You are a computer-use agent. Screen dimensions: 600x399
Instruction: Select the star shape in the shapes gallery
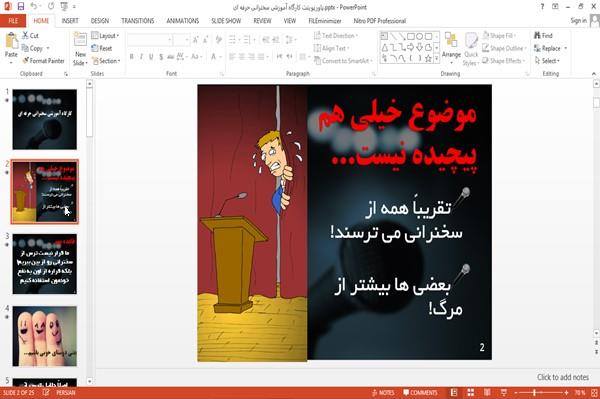click(428, 59)
